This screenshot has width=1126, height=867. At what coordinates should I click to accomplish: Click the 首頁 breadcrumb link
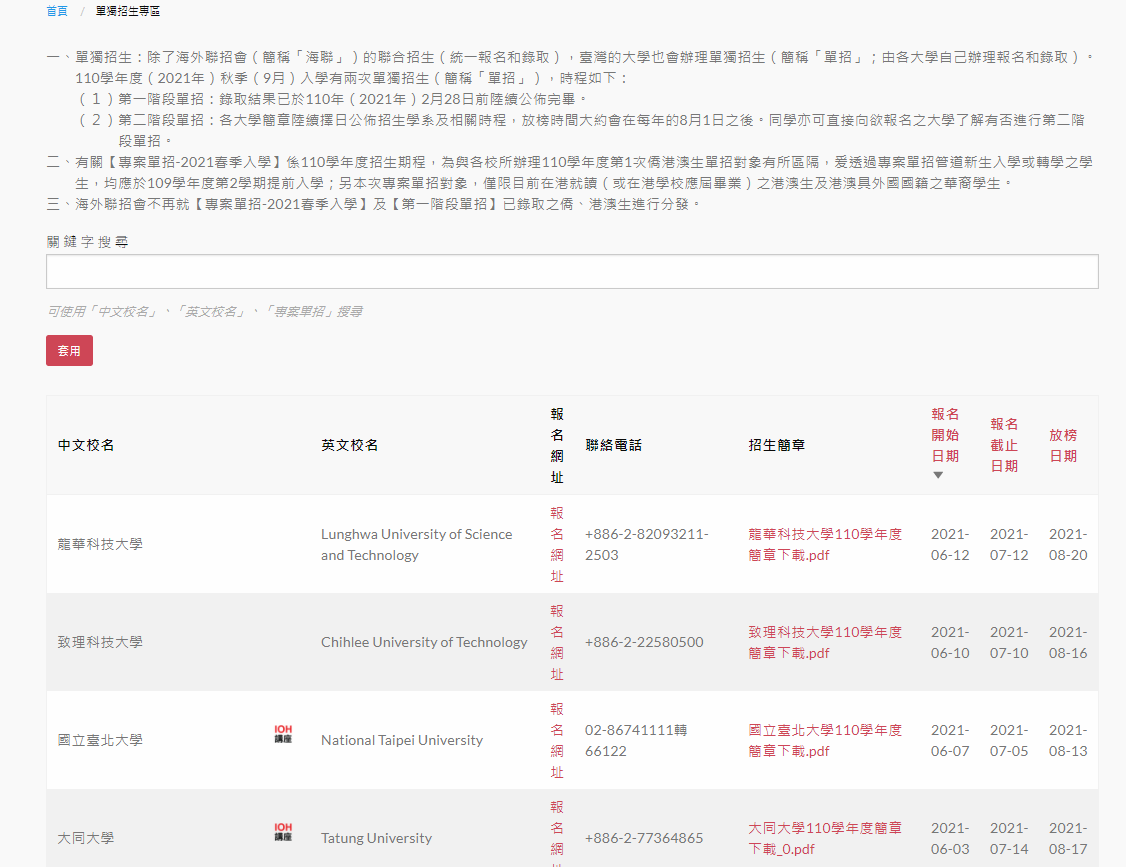tap(57, 11)
